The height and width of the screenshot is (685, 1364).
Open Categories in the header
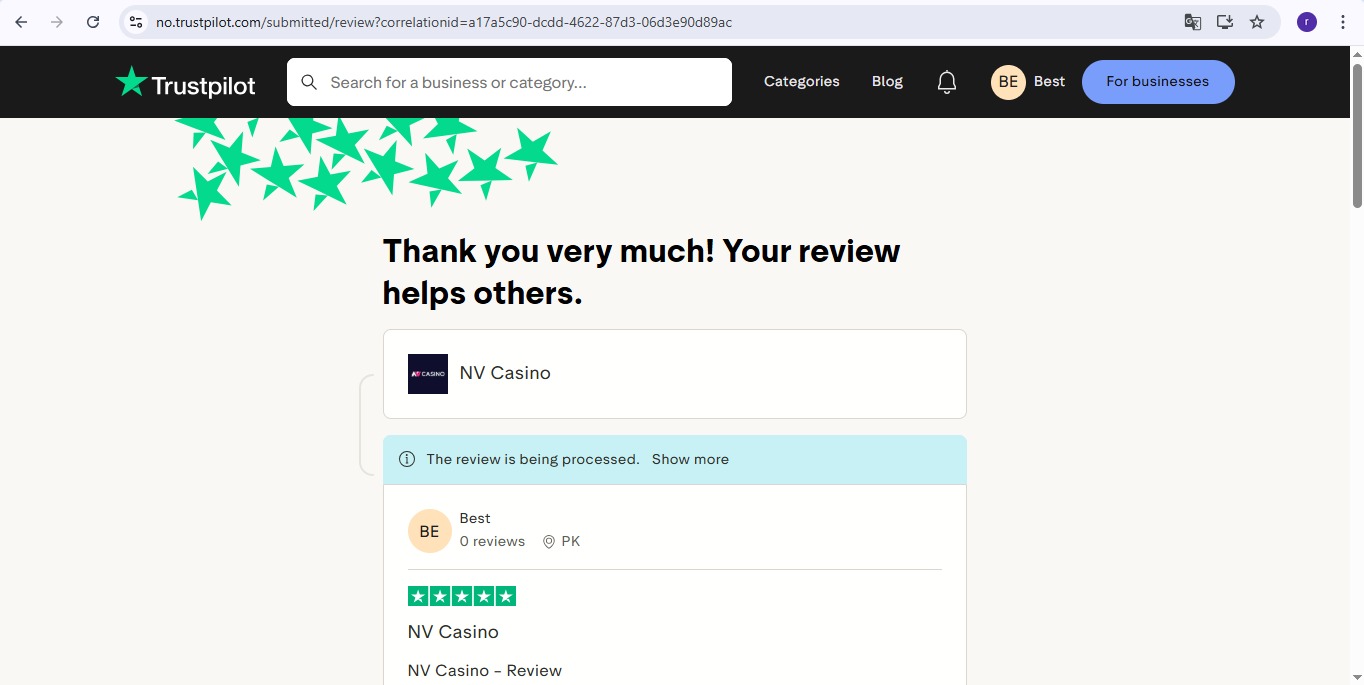coord(802,82)
